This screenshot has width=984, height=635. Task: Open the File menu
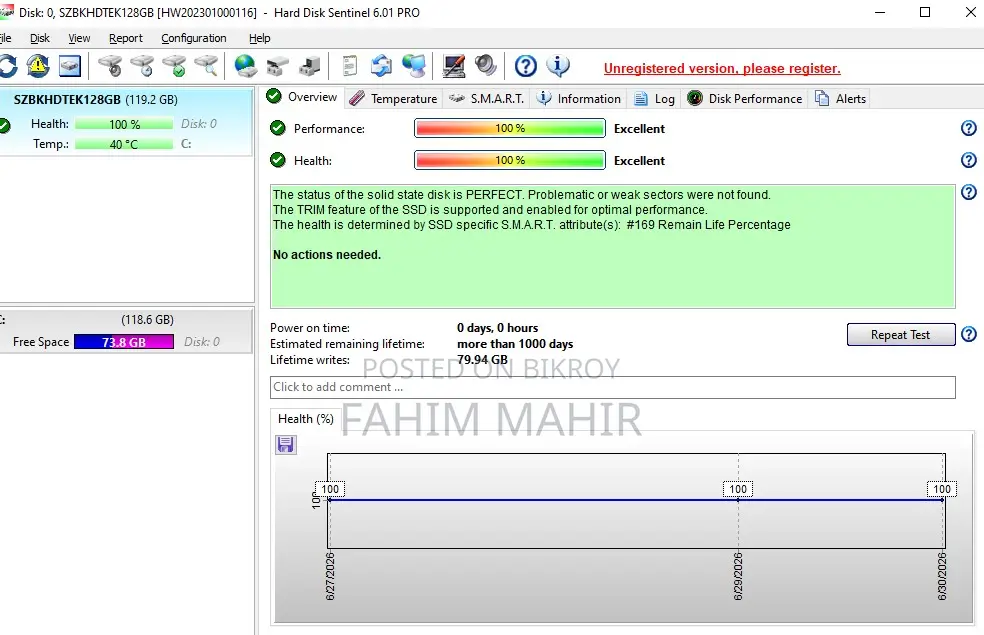(x=6, y=38)
